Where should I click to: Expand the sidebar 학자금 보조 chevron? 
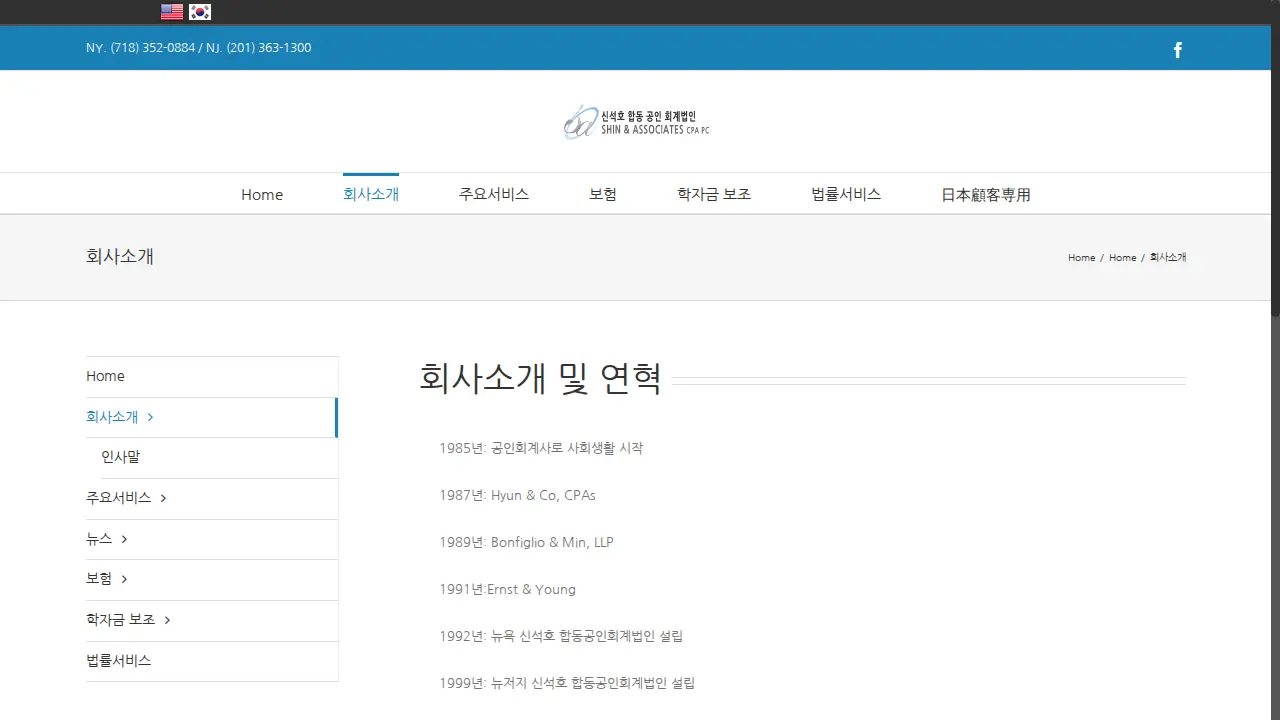click(x=167, y=620)
